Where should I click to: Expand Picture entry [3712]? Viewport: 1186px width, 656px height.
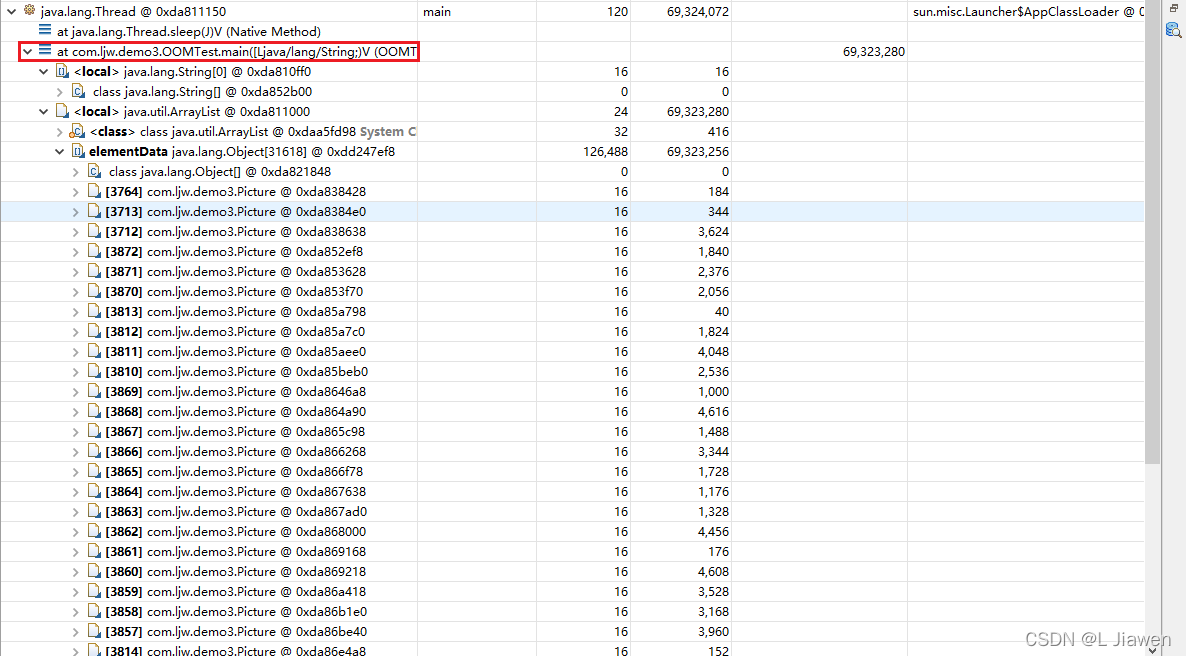point(76,232)
